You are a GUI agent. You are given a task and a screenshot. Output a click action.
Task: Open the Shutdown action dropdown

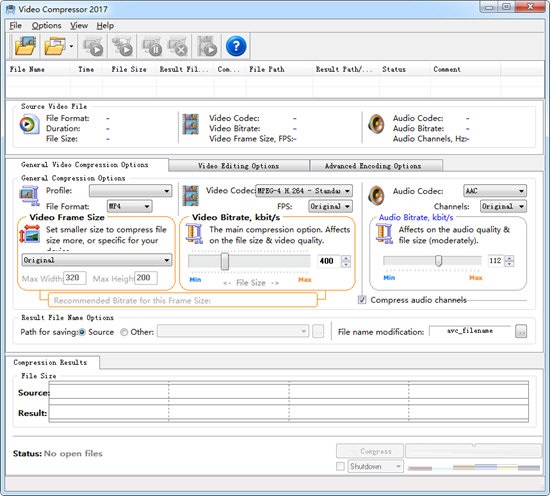(x=376, y=467)
